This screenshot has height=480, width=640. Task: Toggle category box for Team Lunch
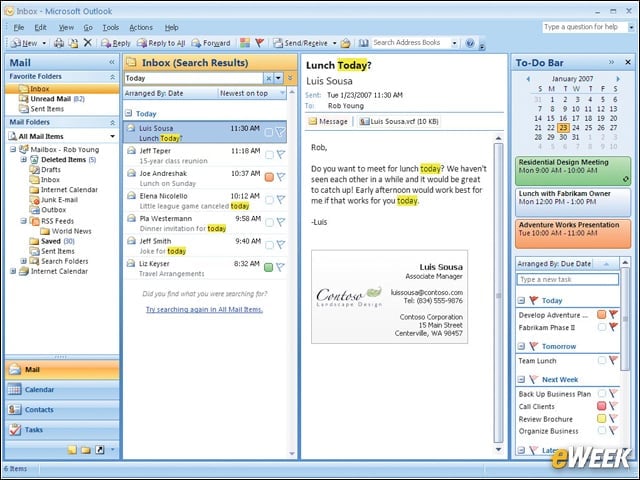pyautogui.click(x=602, y=360)
